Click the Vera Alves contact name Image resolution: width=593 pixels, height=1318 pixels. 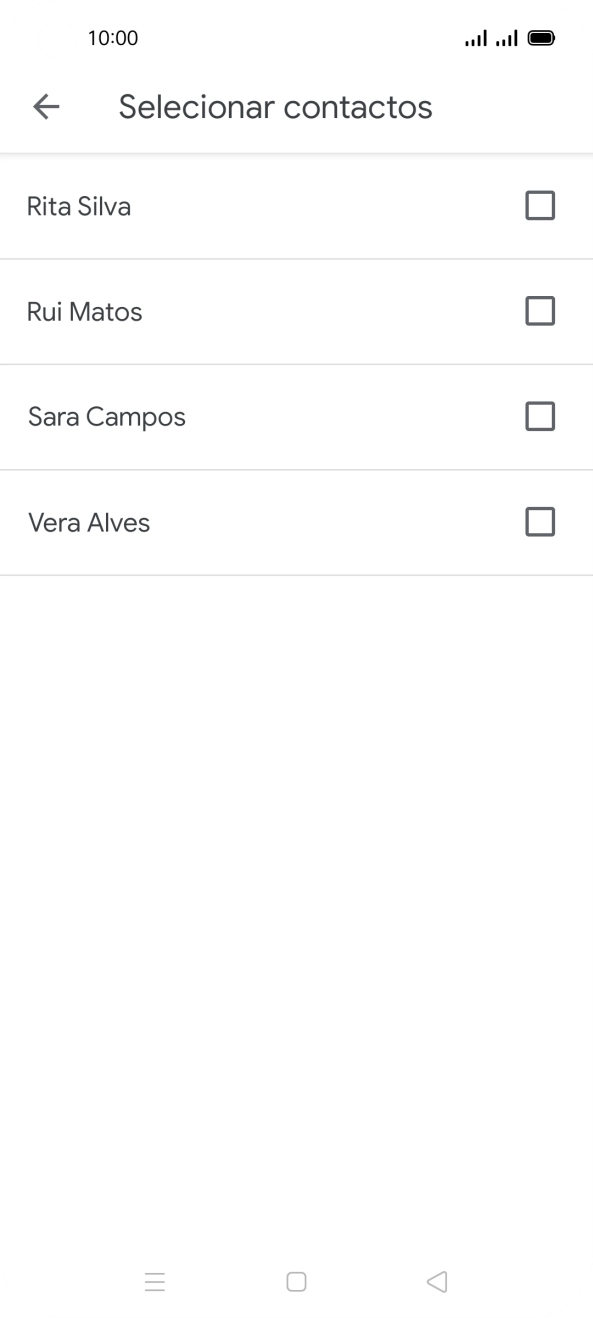point(89,522)
